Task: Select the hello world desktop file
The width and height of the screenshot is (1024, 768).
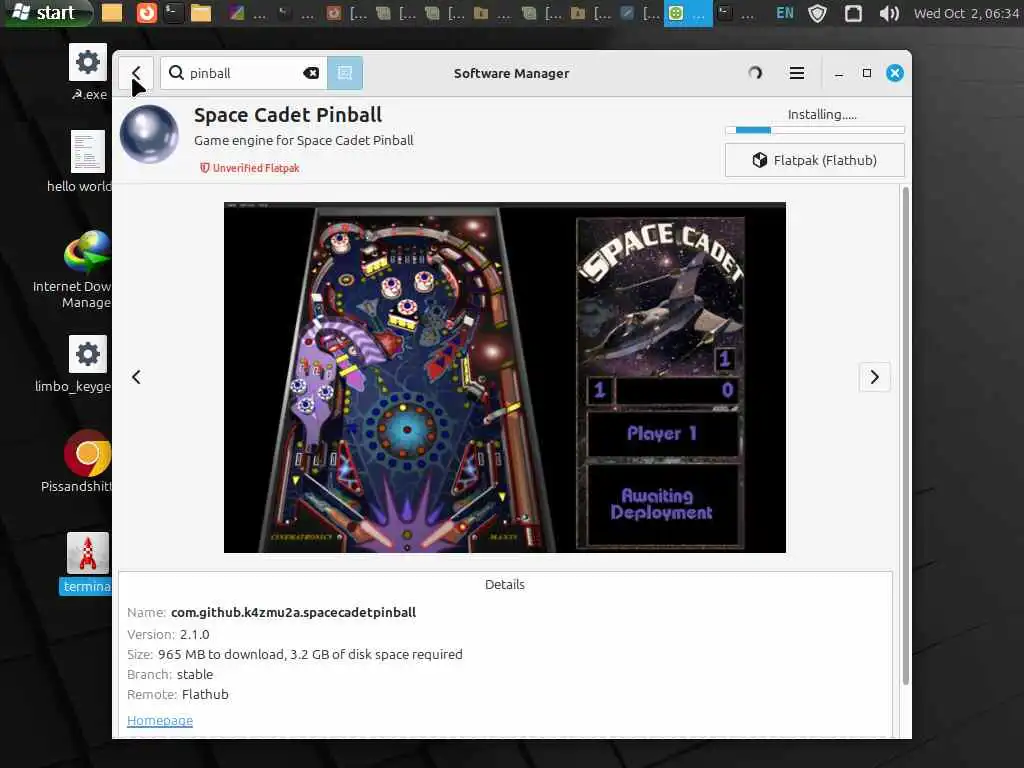Action: [82, 161]
